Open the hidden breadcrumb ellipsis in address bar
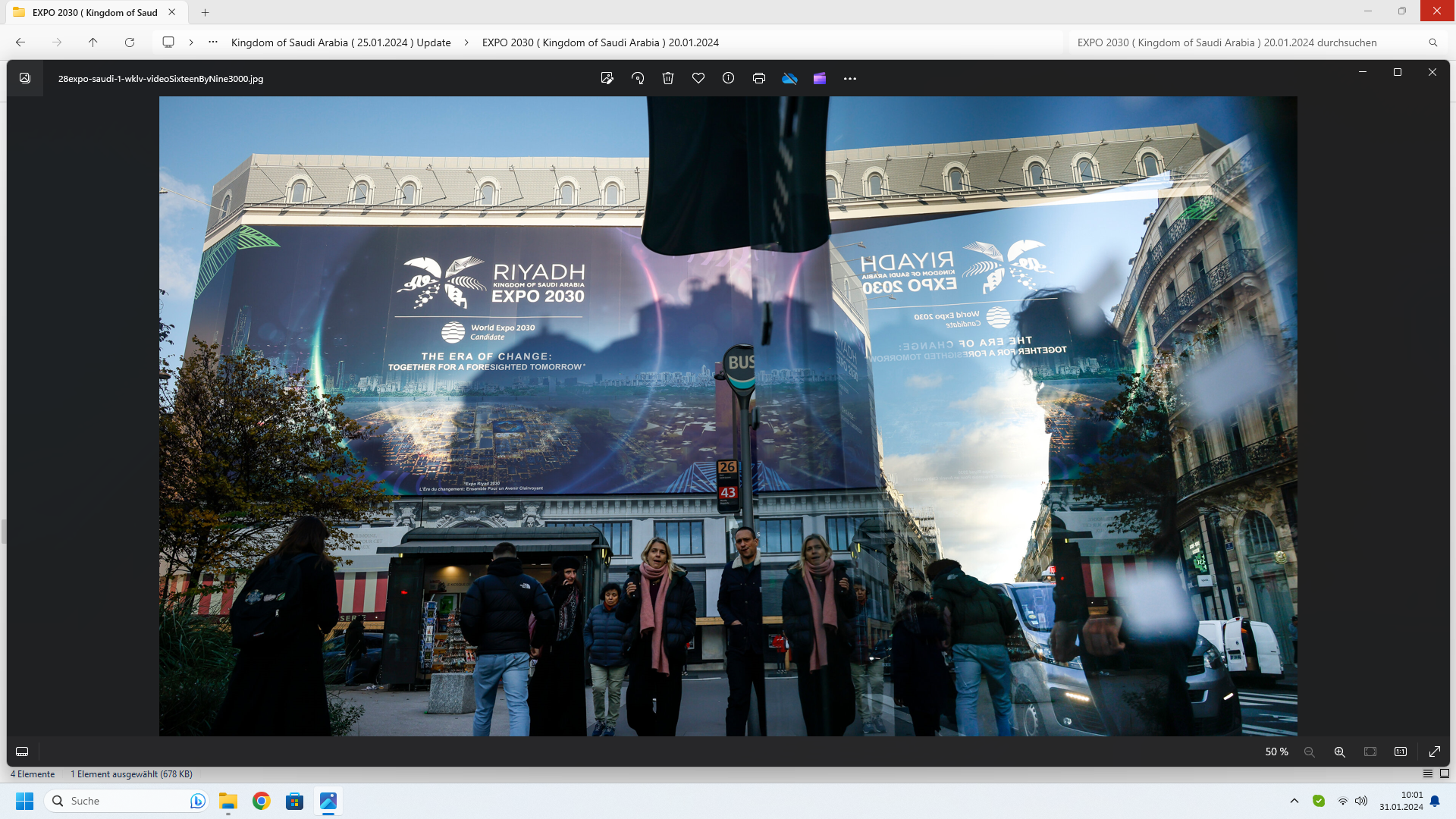The image size is (1456, 819). point(213,42)
